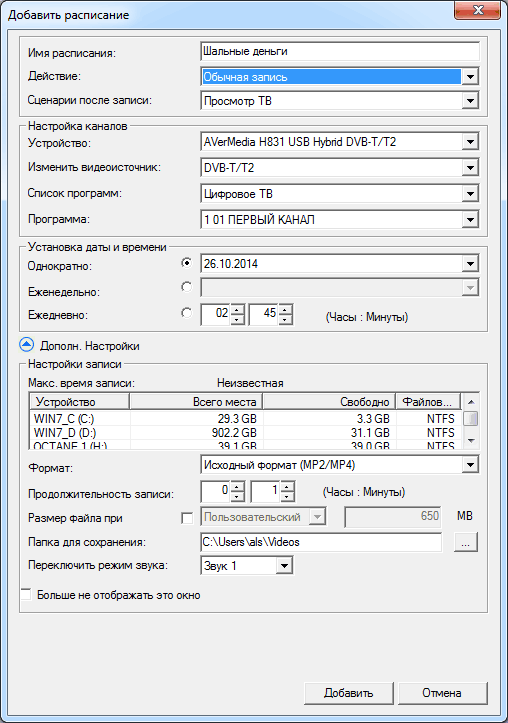Select the Однократно radio button
Image resolution: width=508 pixels, height=723 pixels.
pos(186,263)
